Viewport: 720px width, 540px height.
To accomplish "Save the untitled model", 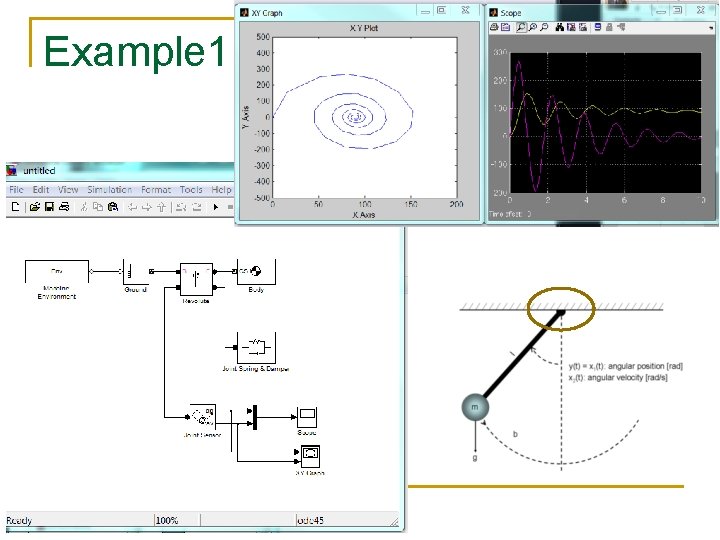I will pos(49,207).
